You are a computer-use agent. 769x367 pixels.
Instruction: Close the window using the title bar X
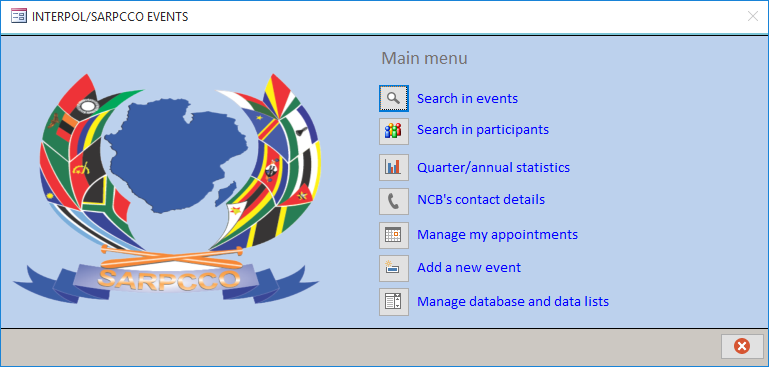(x=752, y=16)
